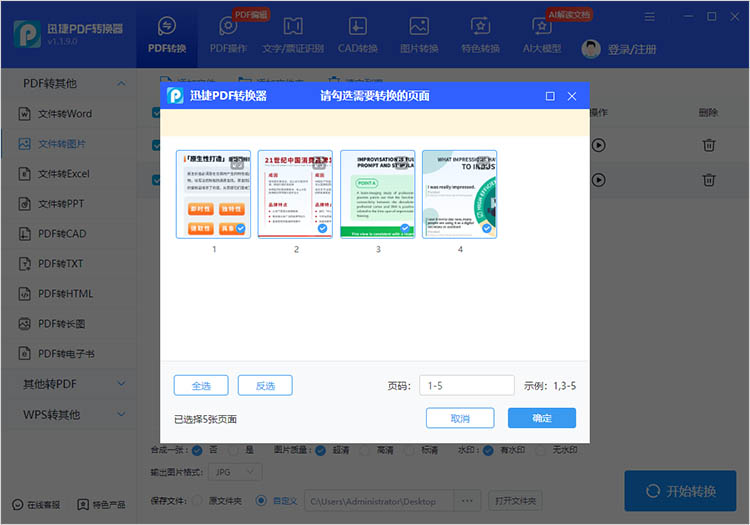This screenshot has width=750, height=525.
Task: Uncheck the checkmark on page 1 thumbnail
Action: pos(240,229)
